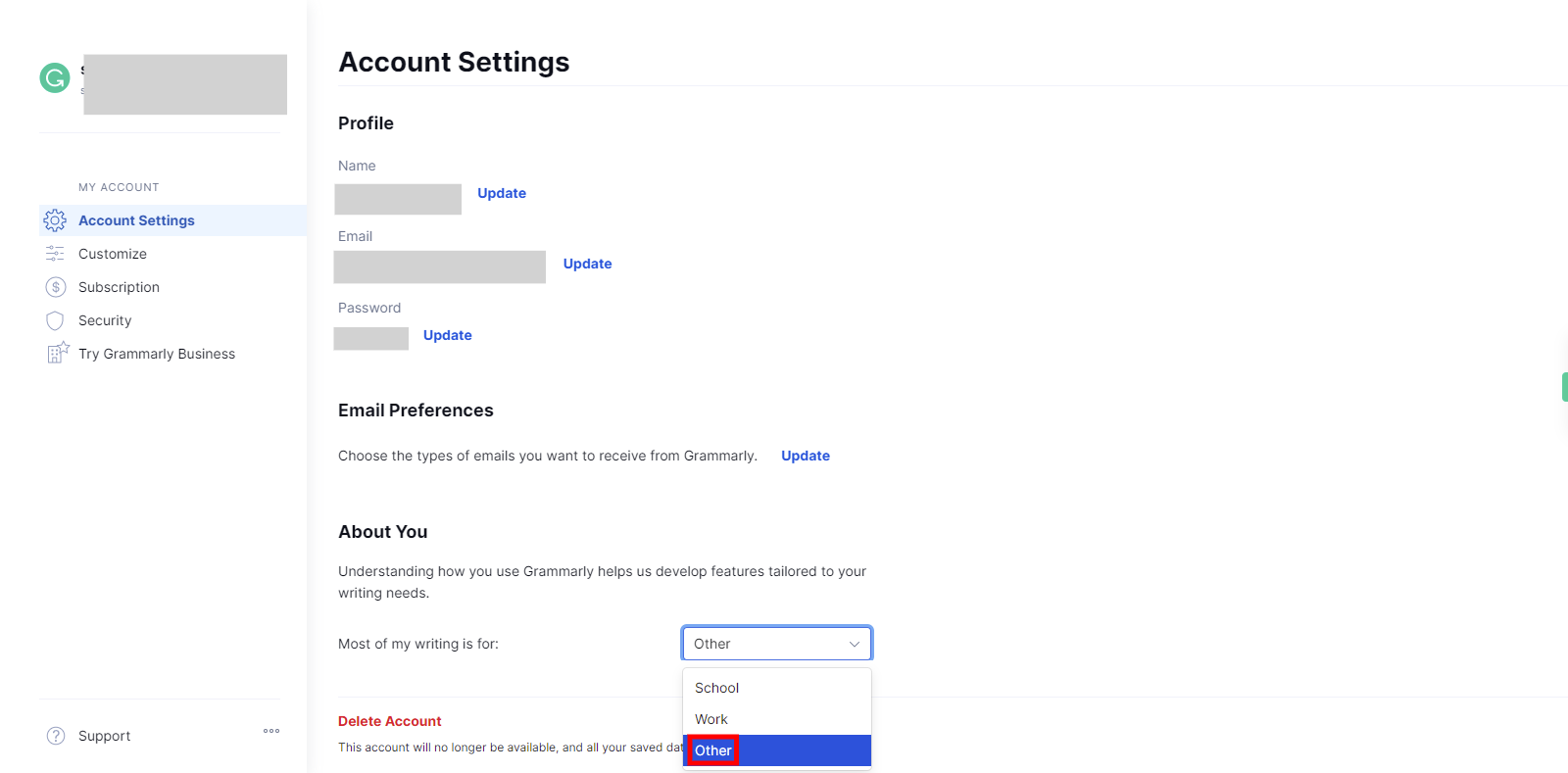Screen dimensions: 1568x773
Task: Click the Support question mark icon
Action: (x=56, y=736)
